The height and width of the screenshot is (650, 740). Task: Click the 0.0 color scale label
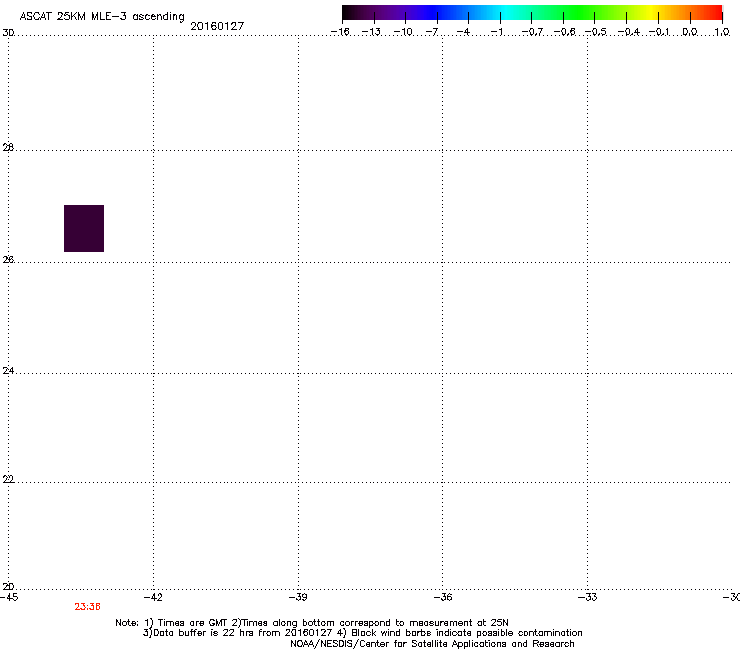(x=690, y=32)
